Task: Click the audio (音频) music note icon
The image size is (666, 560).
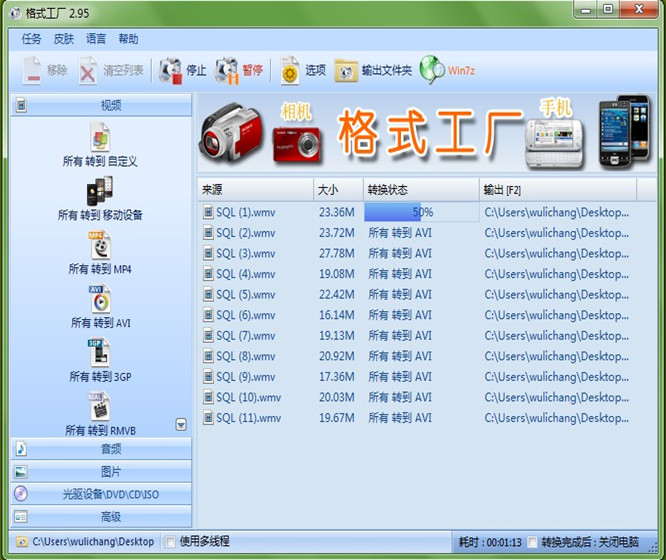Action: pos(21,449)
